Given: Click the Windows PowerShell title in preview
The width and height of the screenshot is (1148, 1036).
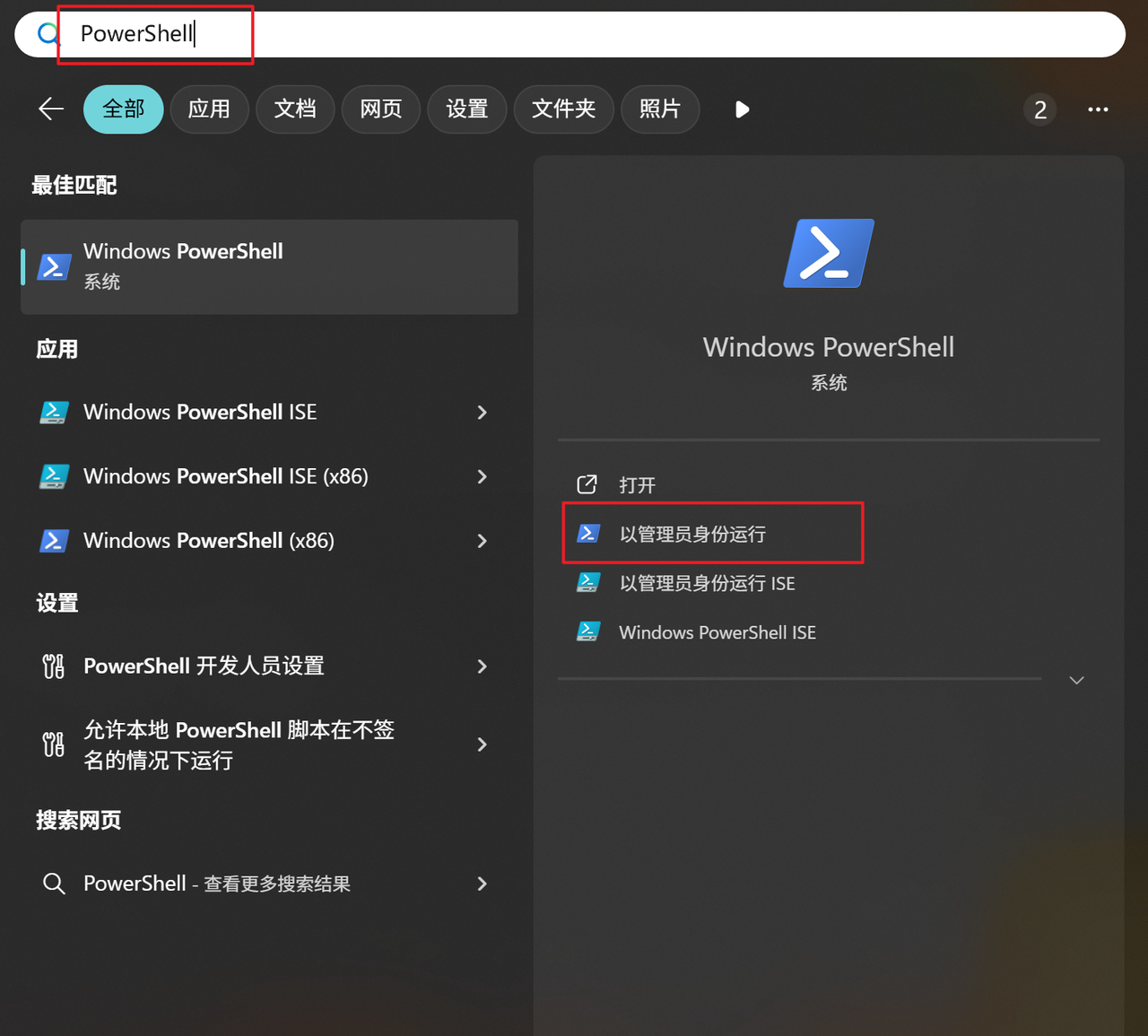Looking at the screenshot, I should tap(829, 347).
